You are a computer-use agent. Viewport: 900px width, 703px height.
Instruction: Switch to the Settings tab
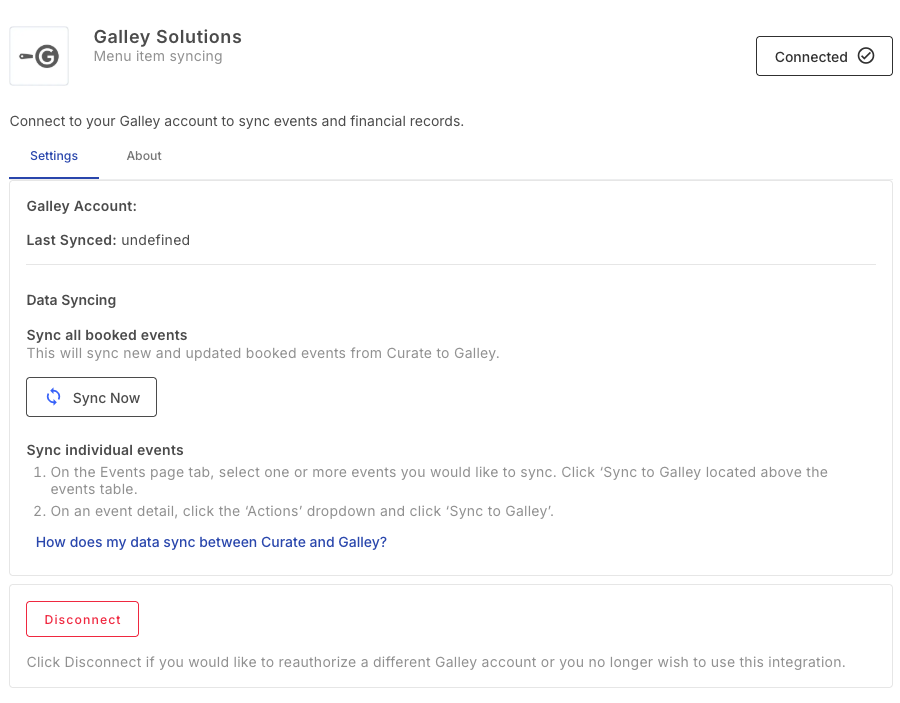(54, 156)
